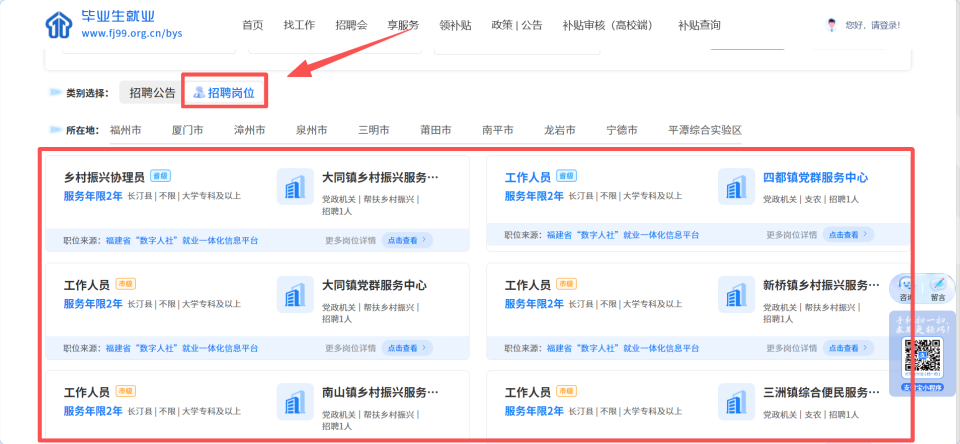This screenshot has width=960, height=444.
Task: Open 工作人员 job title for 四都镇
Action: coord(527,178)
